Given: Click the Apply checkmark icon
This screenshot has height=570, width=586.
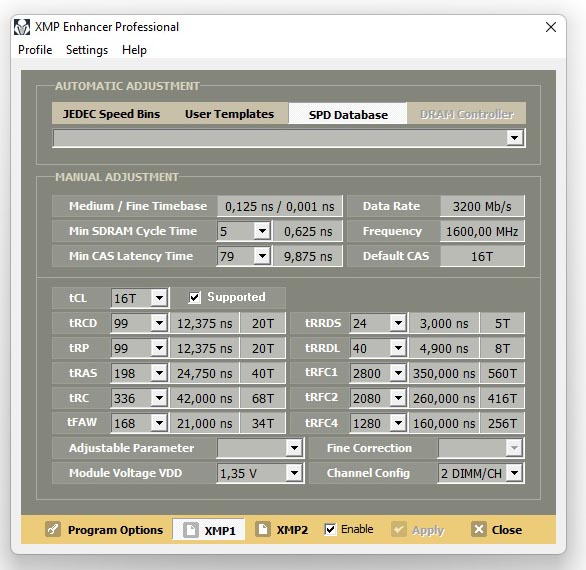Looking at the screenshot, I should point(399,529).
